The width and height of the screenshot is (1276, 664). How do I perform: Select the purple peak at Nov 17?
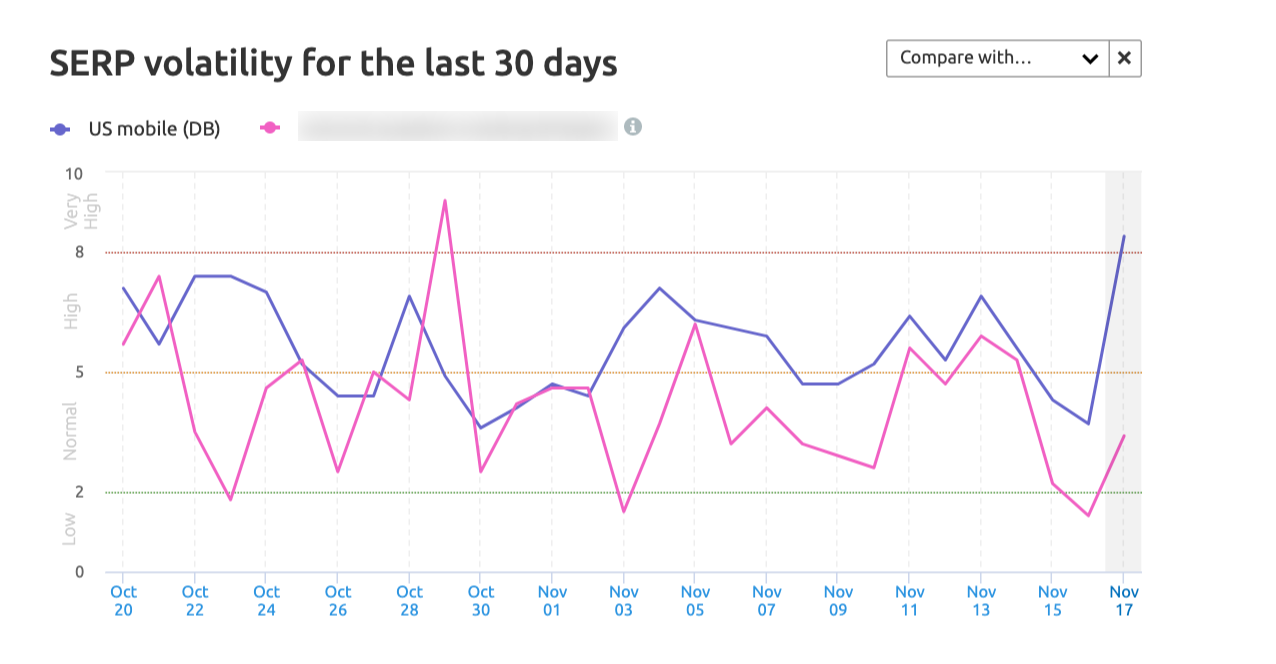[x=1124, y=237]
